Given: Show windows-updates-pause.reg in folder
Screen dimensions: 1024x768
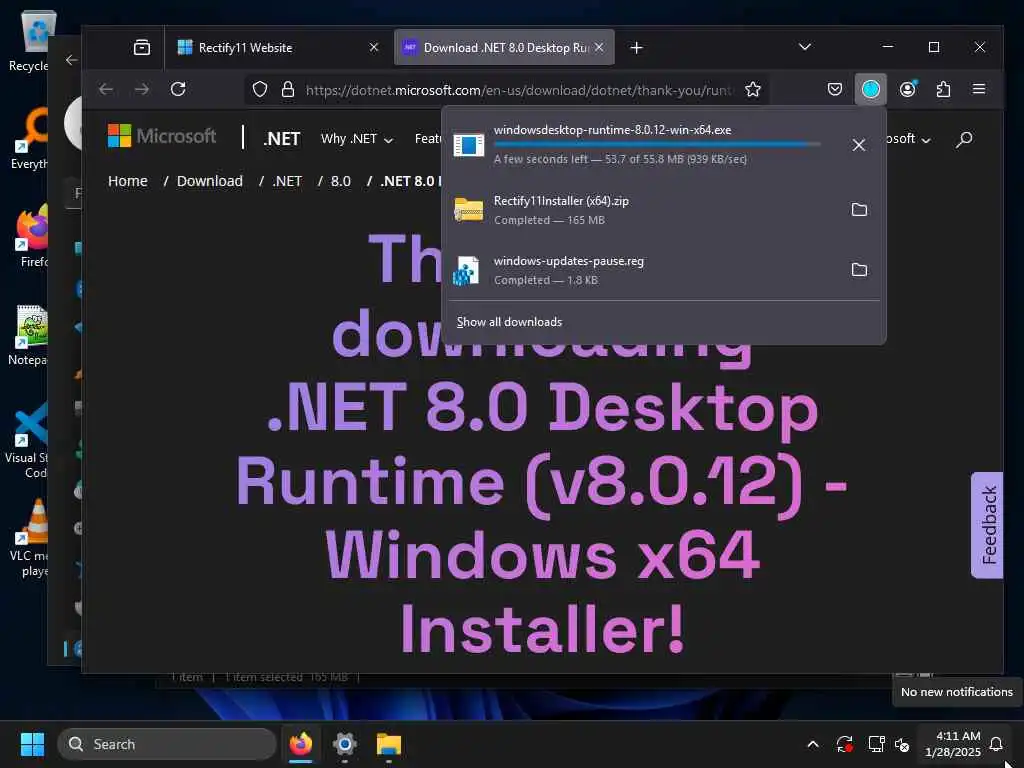Looking at the screenshot, I should (x=859, y=270).
